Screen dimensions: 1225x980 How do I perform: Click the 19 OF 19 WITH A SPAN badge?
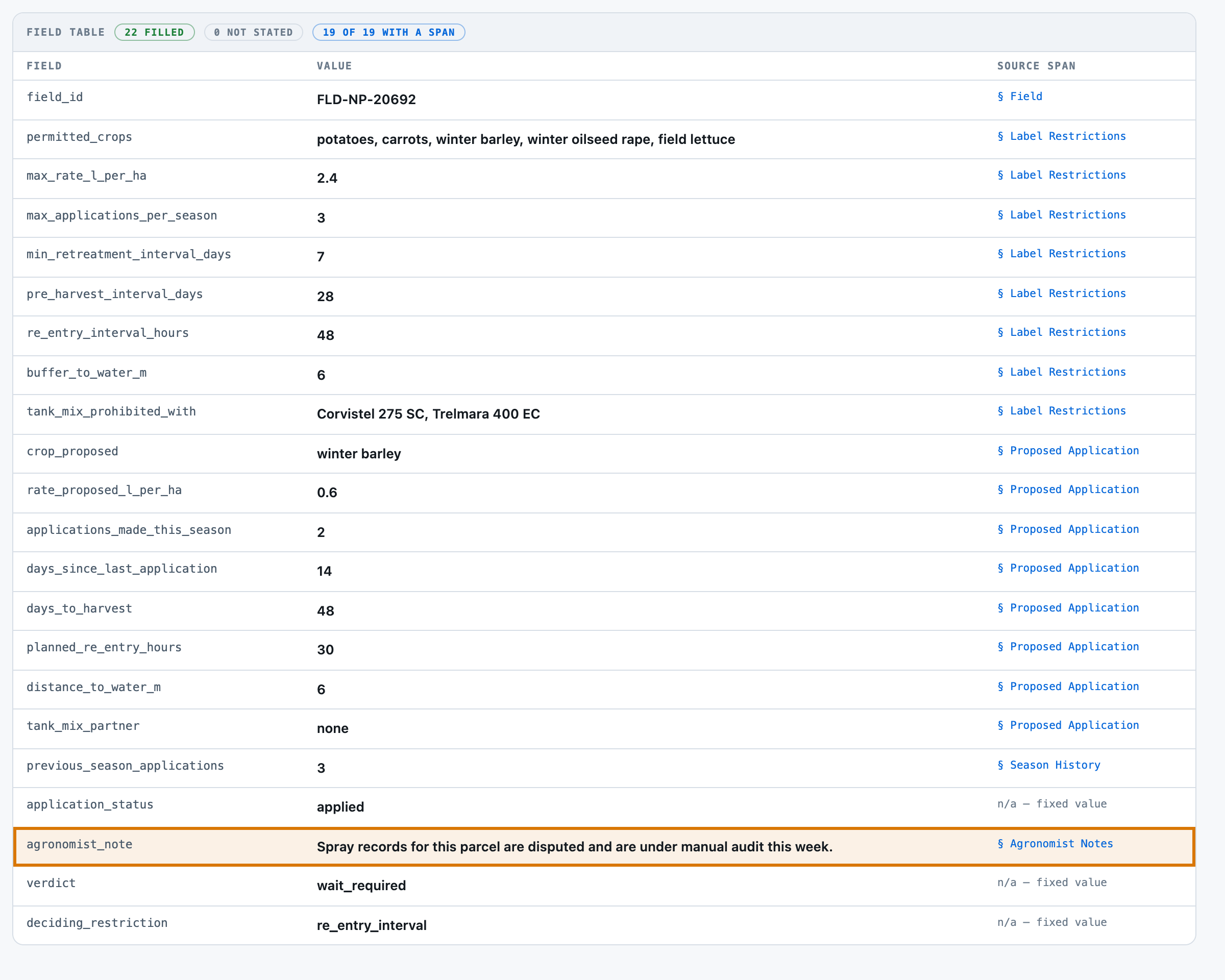pos(388,32)
